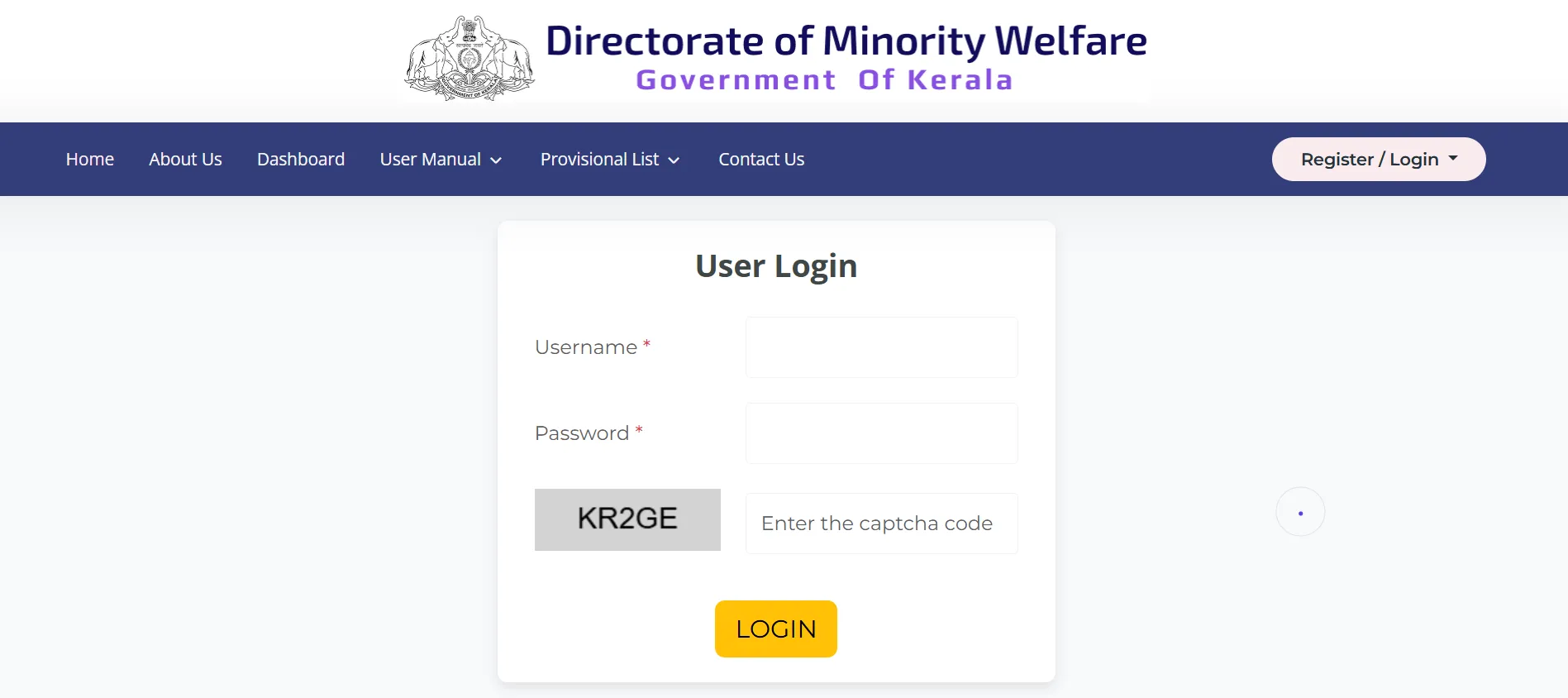Open the About Us page
This screenshot has width=1568, height=698.
pyautogui.click(x=185, y=159)
